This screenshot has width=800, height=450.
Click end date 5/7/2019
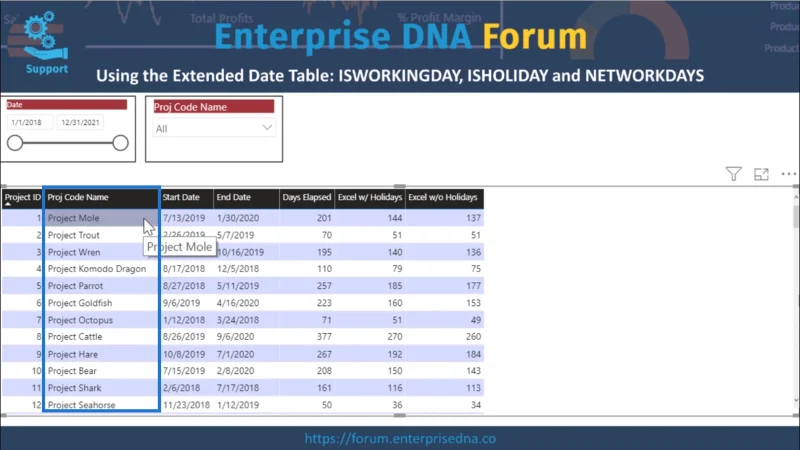pos(235,235)
